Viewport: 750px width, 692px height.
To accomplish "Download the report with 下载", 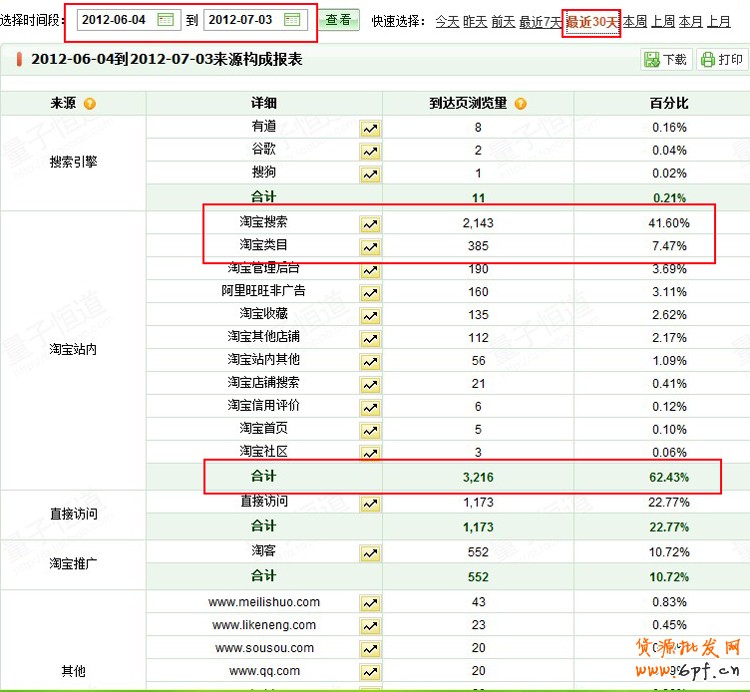I will pyautogui.click(x=666, y=60).
